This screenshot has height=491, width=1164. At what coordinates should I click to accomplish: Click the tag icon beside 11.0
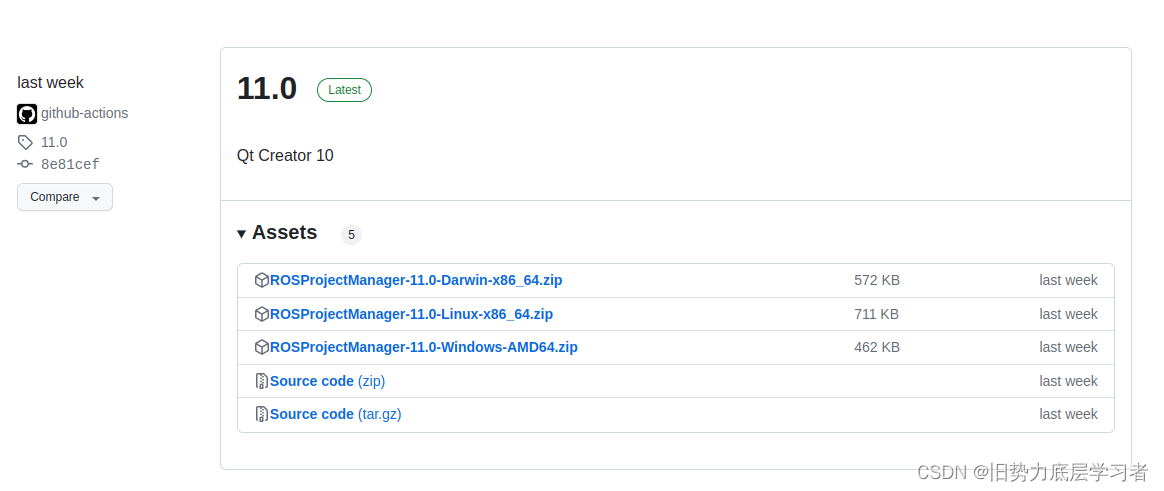tap(25, 142)
